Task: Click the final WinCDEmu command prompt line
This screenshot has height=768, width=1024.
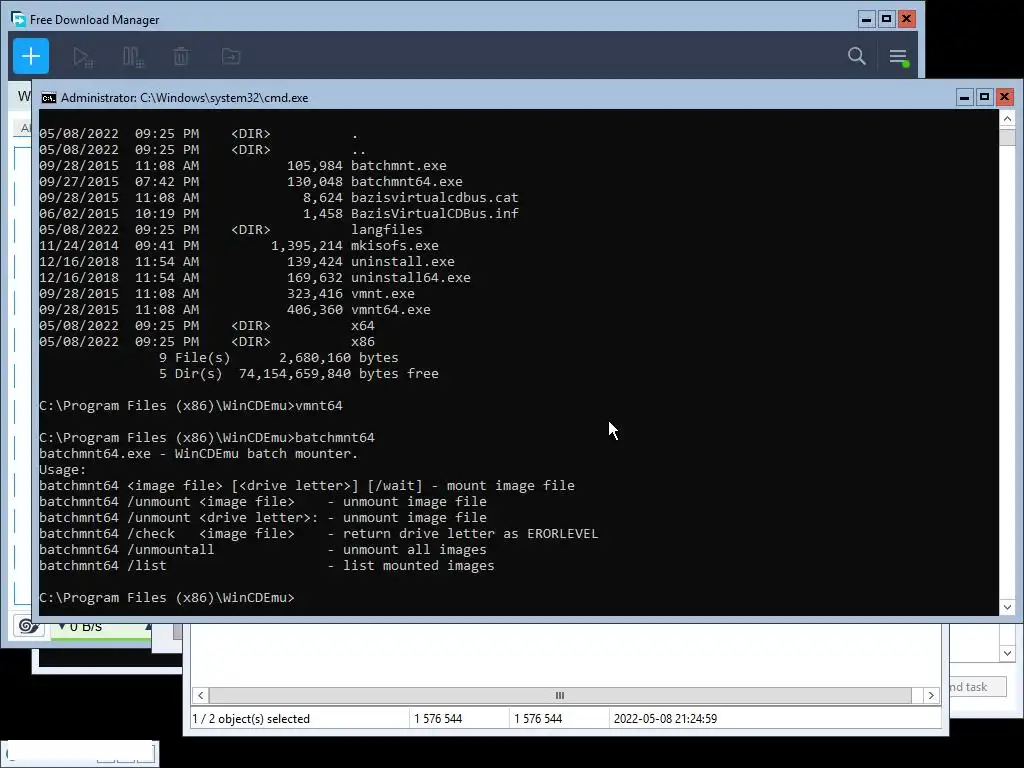Action: pyautogui.click(x=167, y=598)
